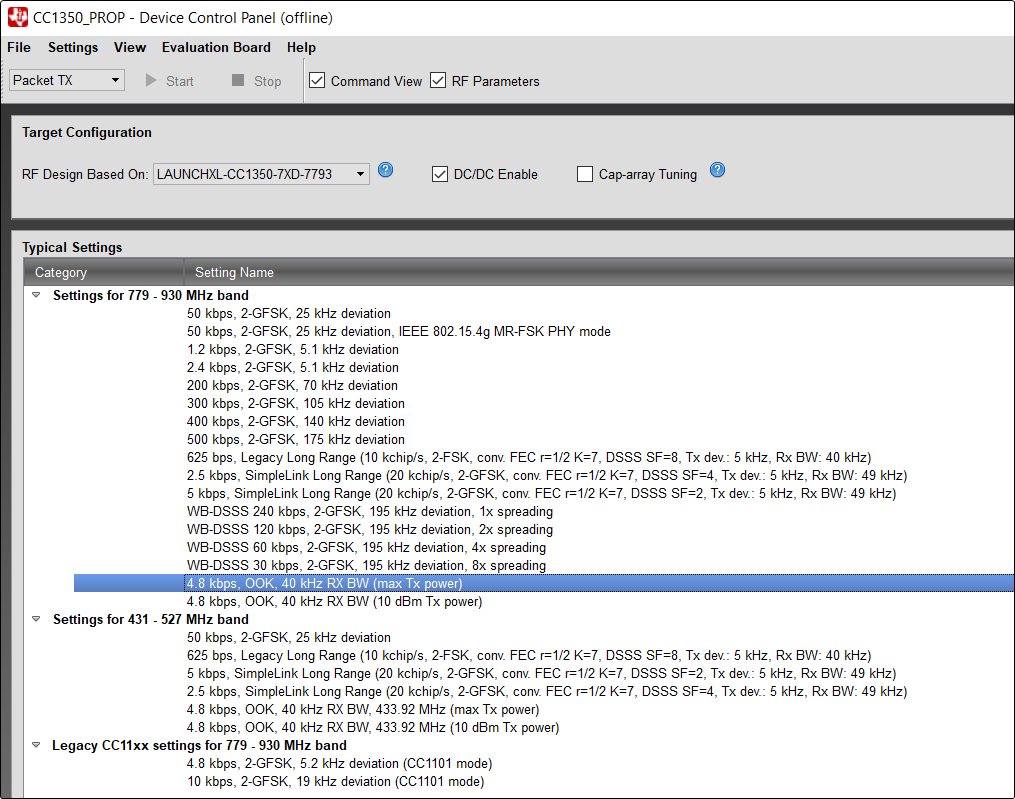Select the IEEE 802.15.4g MR-FSK PHY mode setting
1015x799 pixels.
(x=399, y=332)
